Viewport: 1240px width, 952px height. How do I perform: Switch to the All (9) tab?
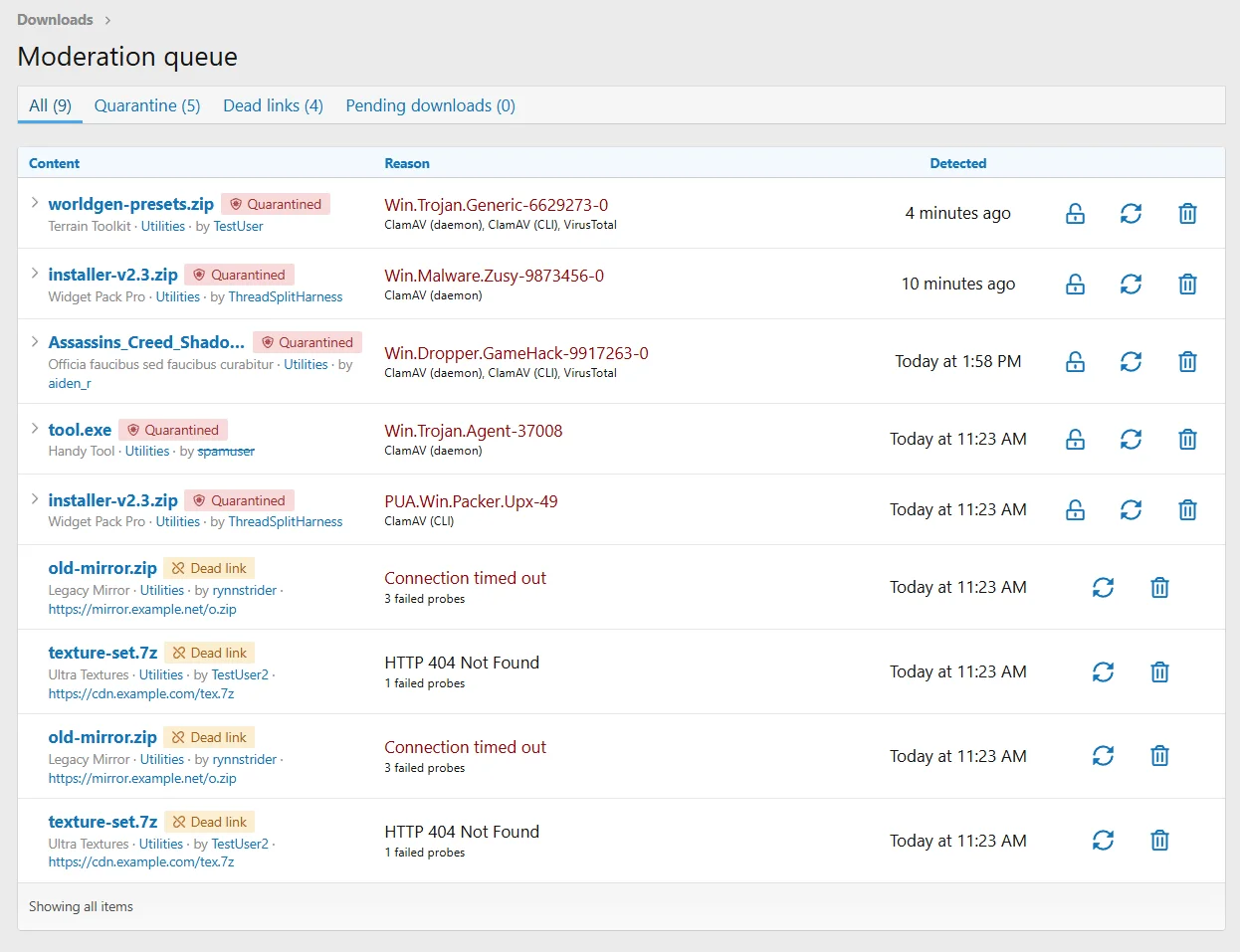point(50,105)
